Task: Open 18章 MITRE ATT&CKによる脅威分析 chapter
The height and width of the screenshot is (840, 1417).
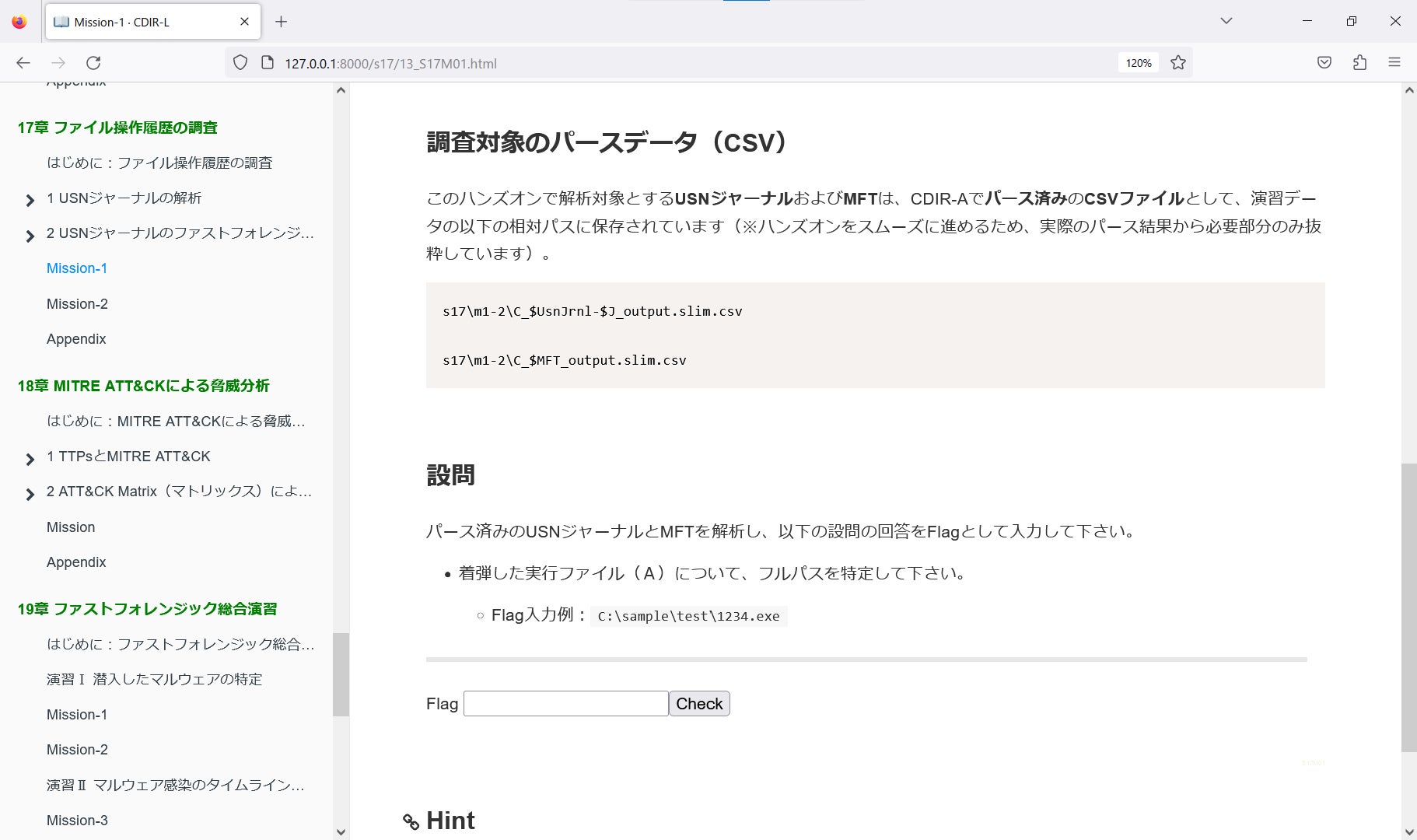Action: point(144,386)
